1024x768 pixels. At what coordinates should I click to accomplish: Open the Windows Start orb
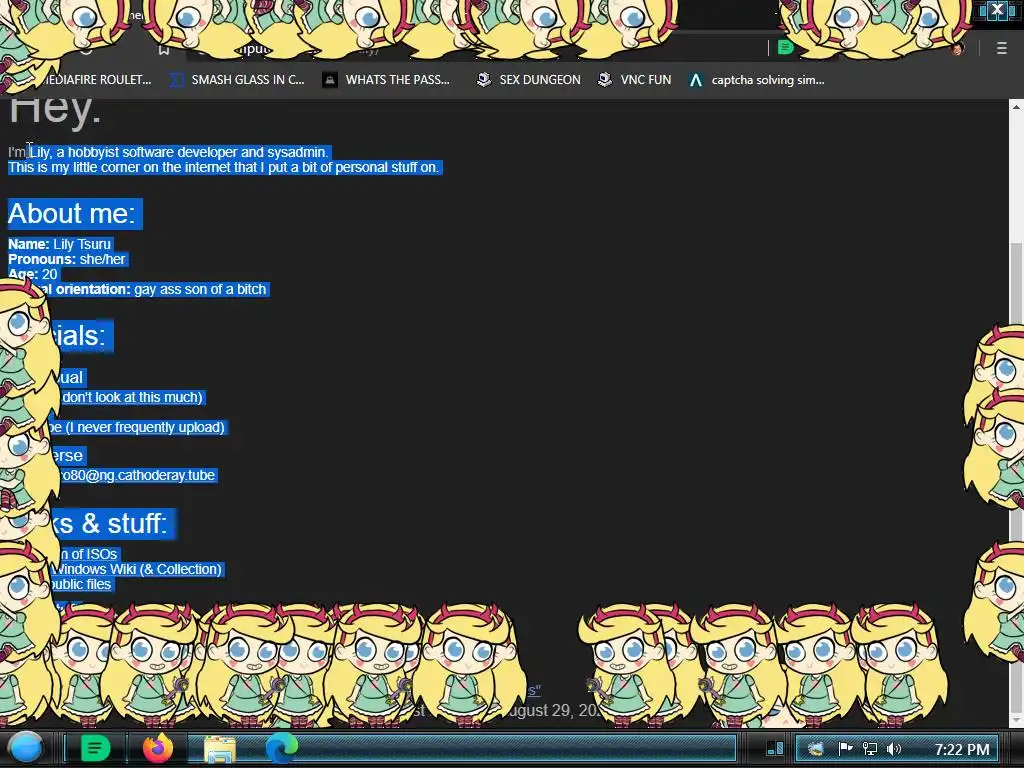[x=26, y=748]
